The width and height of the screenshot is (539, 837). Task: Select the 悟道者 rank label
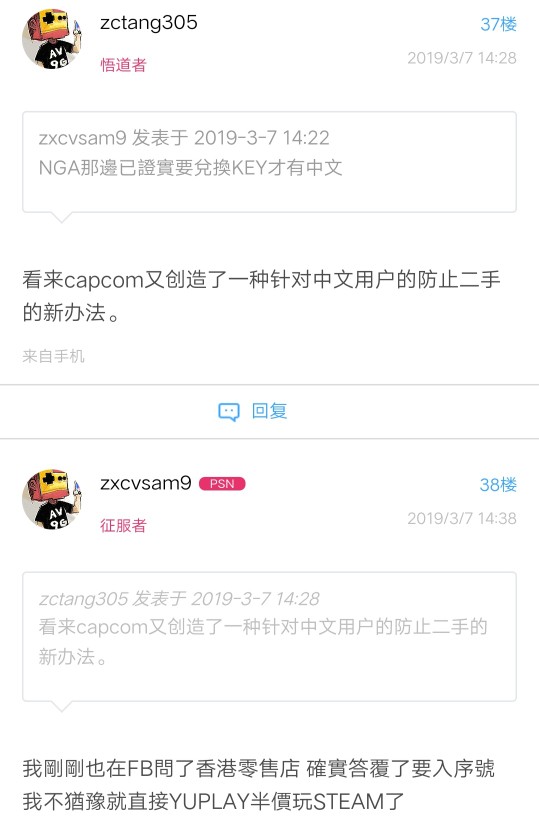(x=123, y=65)
